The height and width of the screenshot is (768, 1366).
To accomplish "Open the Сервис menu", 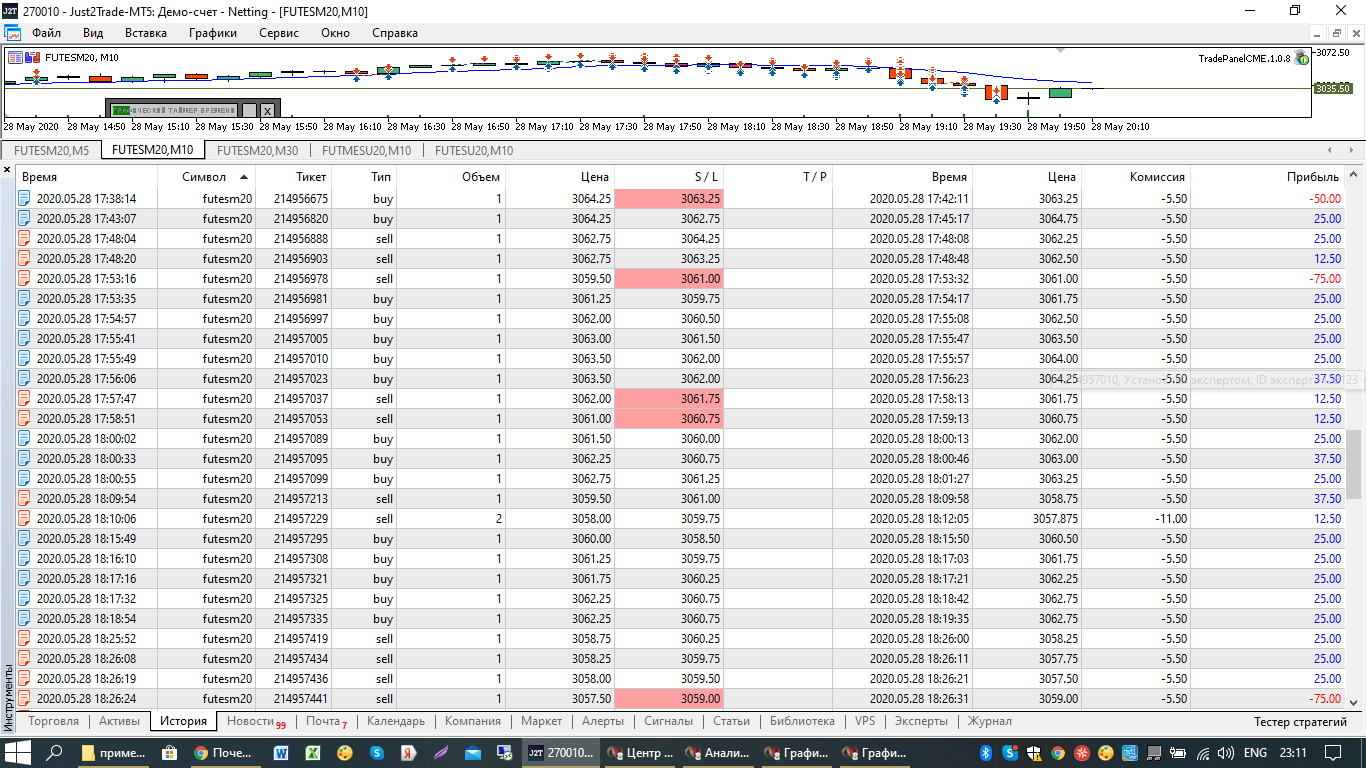I will point(279,33).
